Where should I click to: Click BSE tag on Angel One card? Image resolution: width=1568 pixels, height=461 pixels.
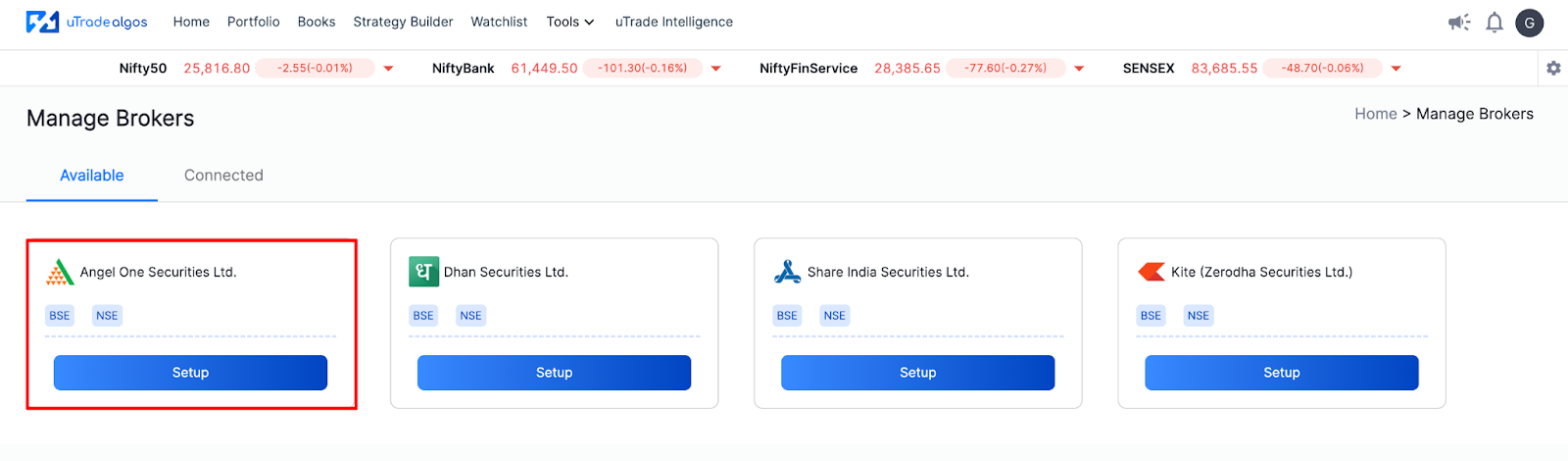click(60, 316)
